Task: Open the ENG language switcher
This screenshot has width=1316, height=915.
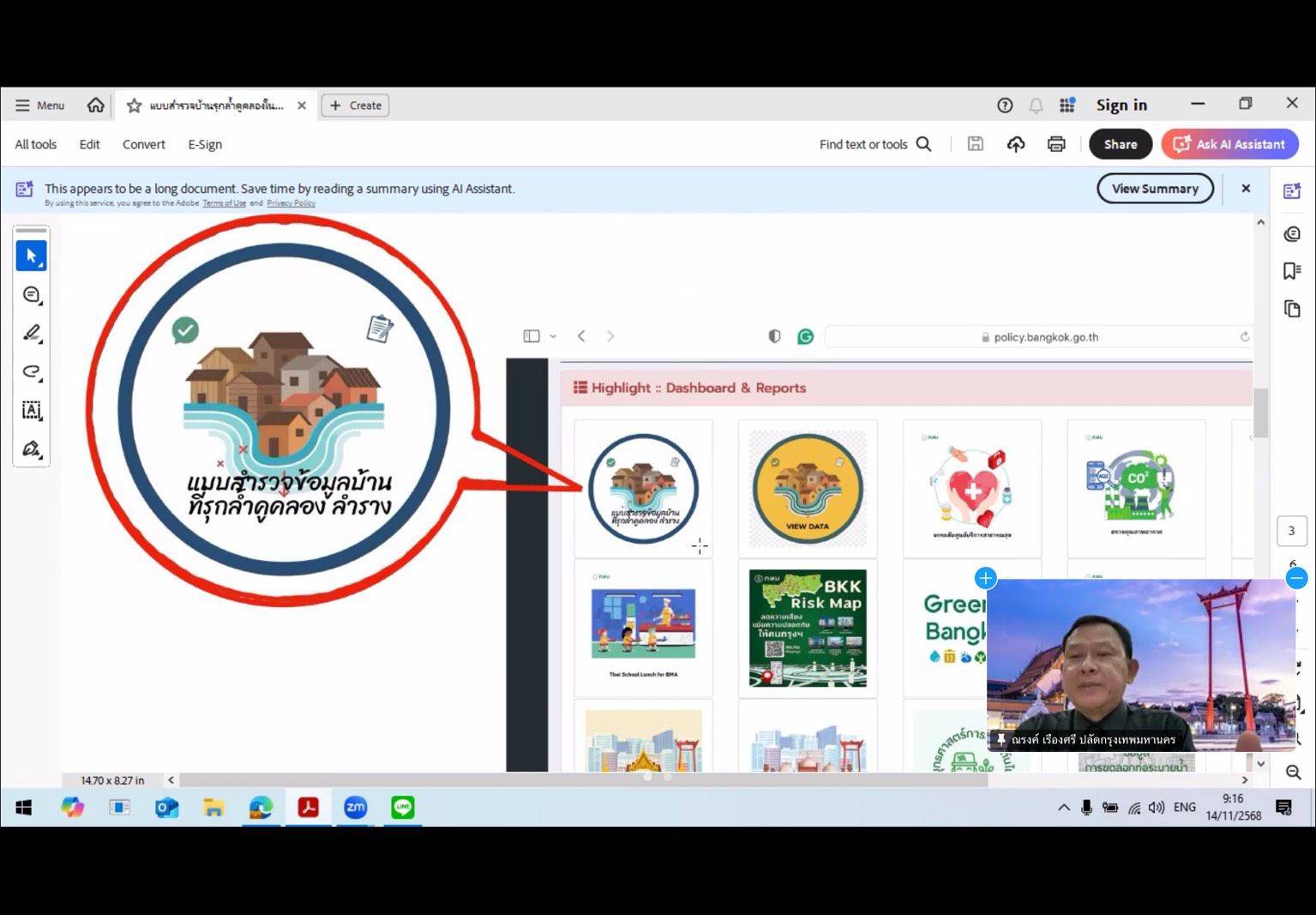Action: click(x=1184, y=807)
